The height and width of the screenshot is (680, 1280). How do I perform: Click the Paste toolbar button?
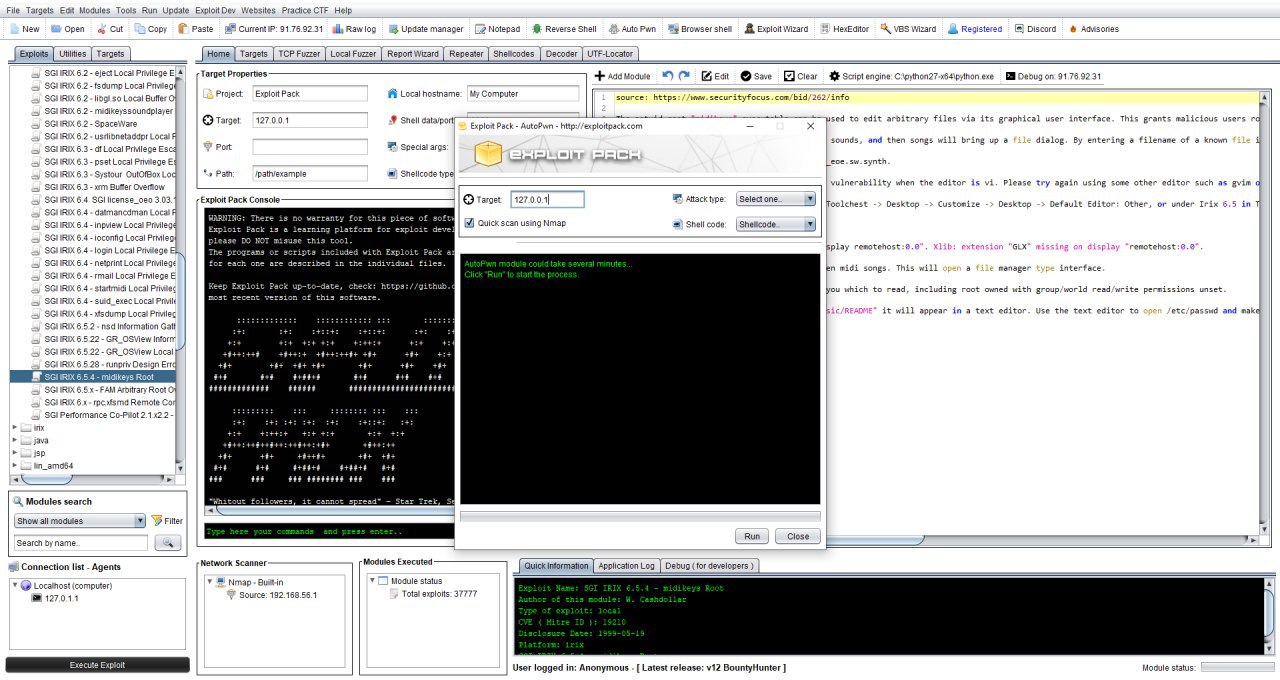click(195, 29)
